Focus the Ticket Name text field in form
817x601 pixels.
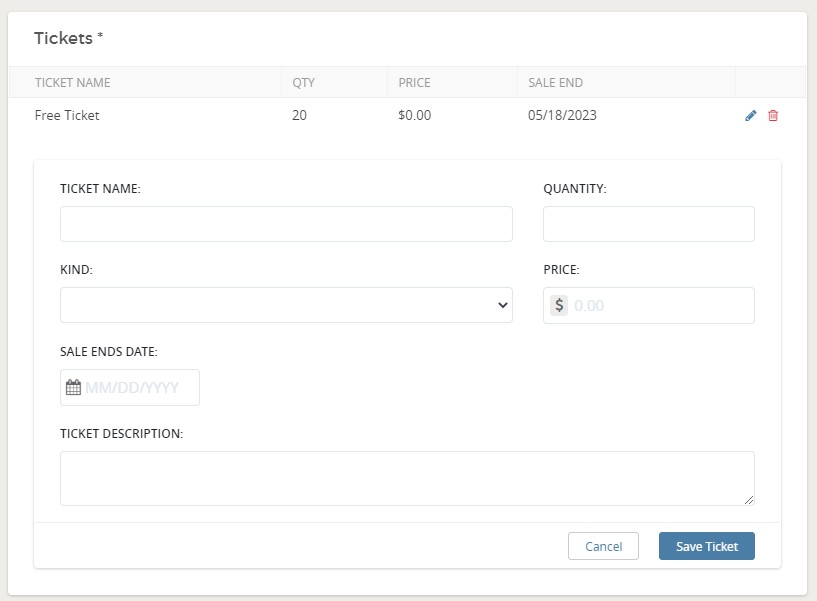coord(286,224)
